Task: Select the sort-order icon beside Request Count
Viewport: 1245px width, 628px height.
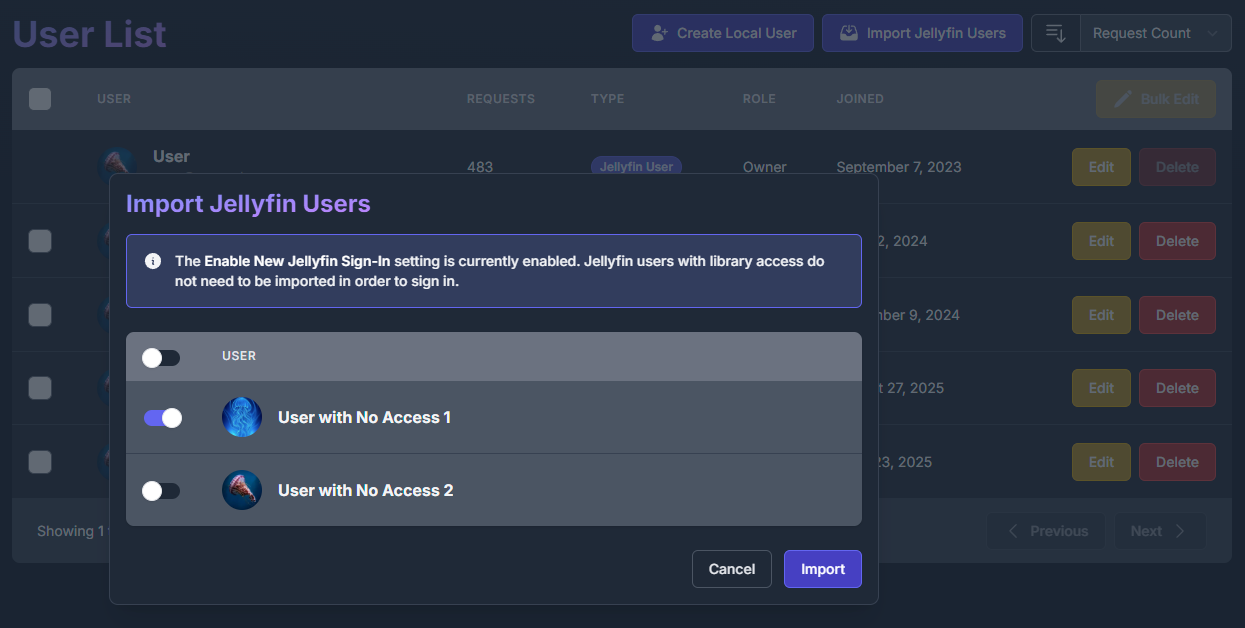Action: 1055,33
